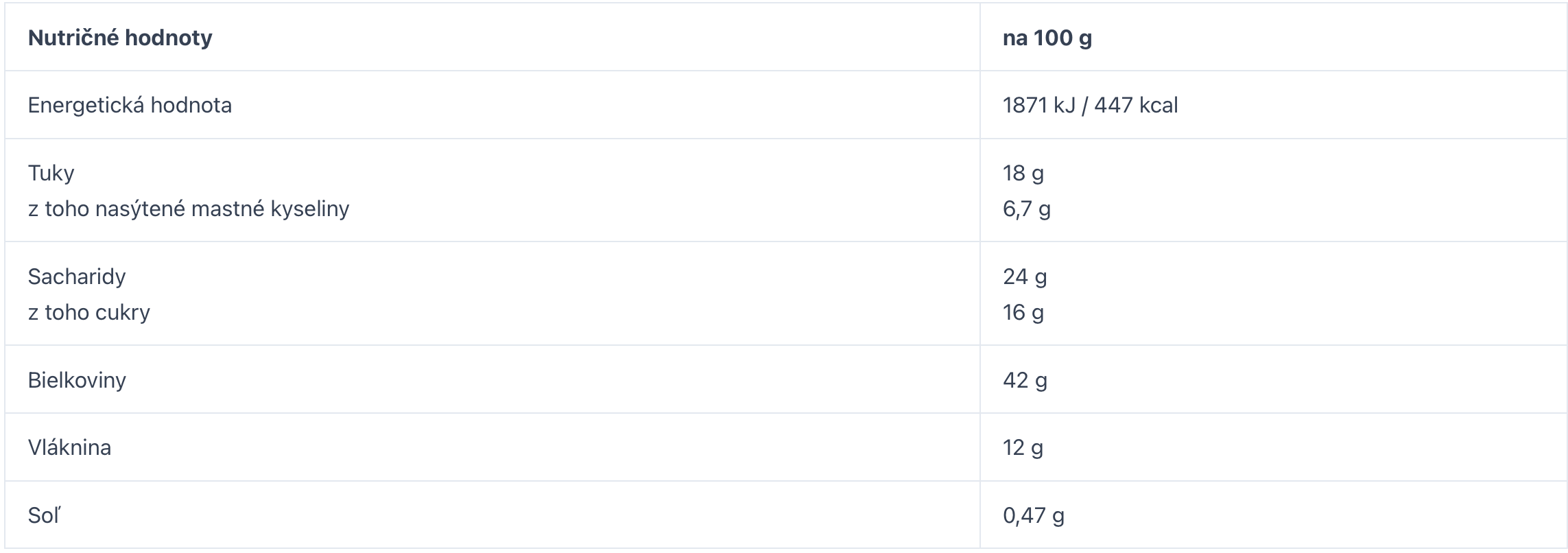1568x553 pixels.
Task: Click the '0,47 g' salt value
Action: click(1033, 515)
